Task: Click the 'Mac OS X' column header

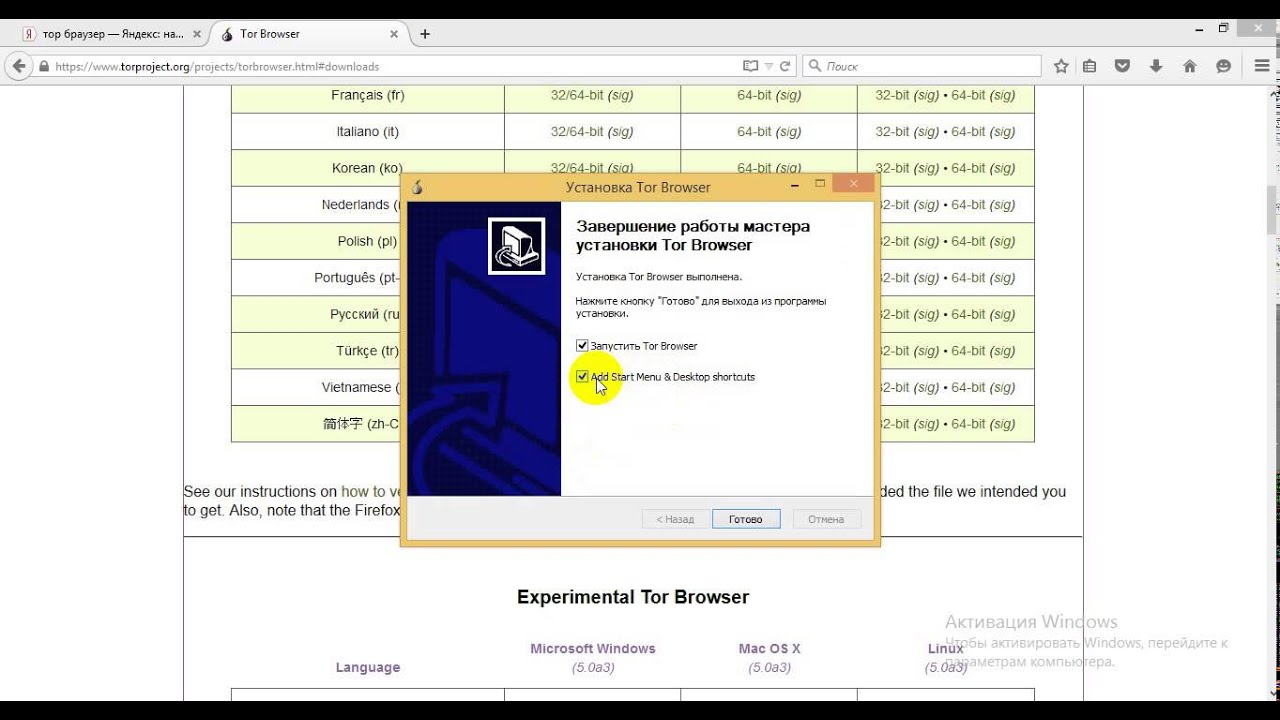Action: [x=770, y=649]
